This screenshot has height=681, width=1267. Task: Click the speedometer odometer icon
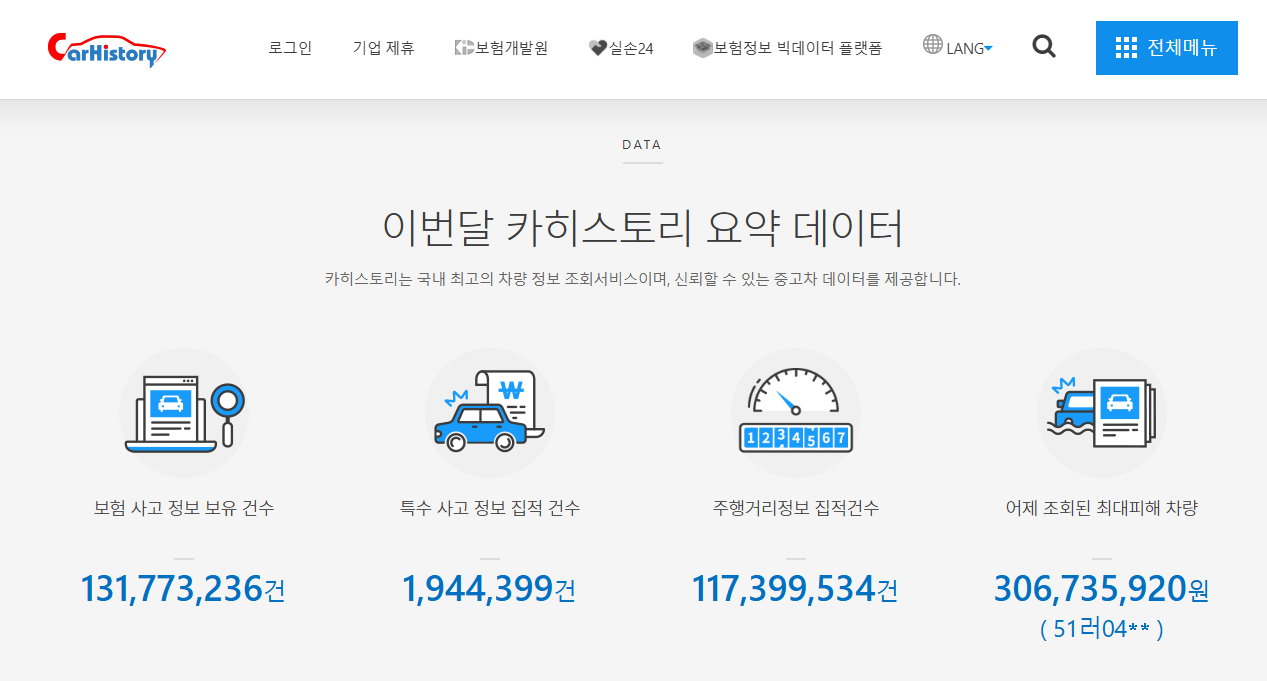(796, 412)
